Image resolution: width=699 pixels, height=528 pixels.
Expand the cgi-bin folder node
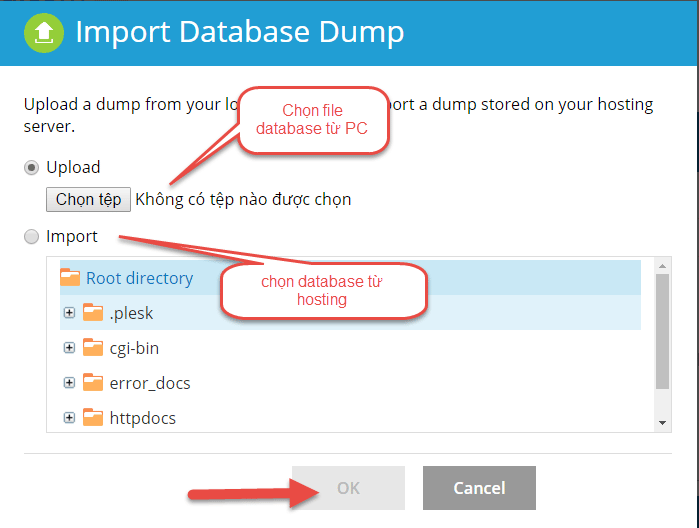[69, 348]
